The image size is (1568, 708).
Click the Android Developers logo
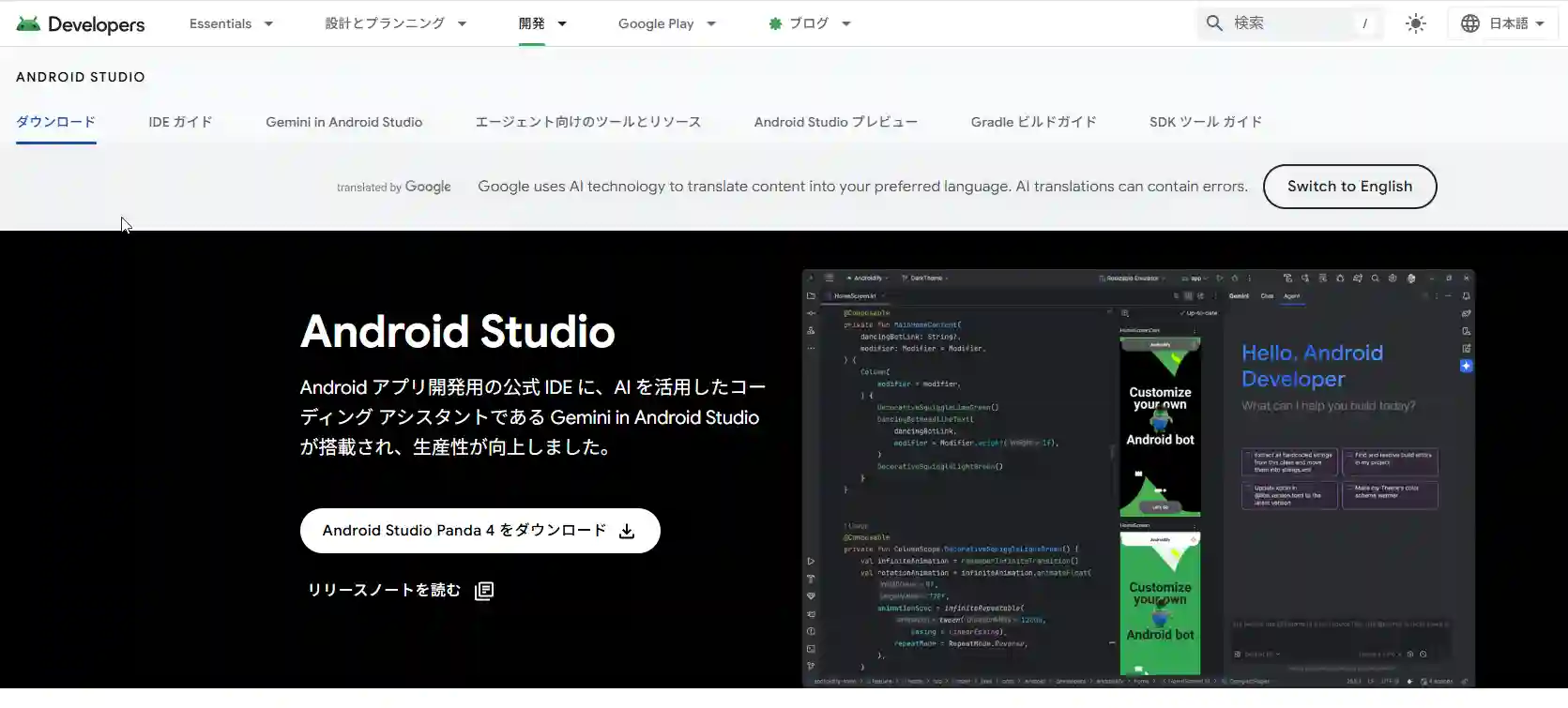pyautogui.click(x=81, y=23)
